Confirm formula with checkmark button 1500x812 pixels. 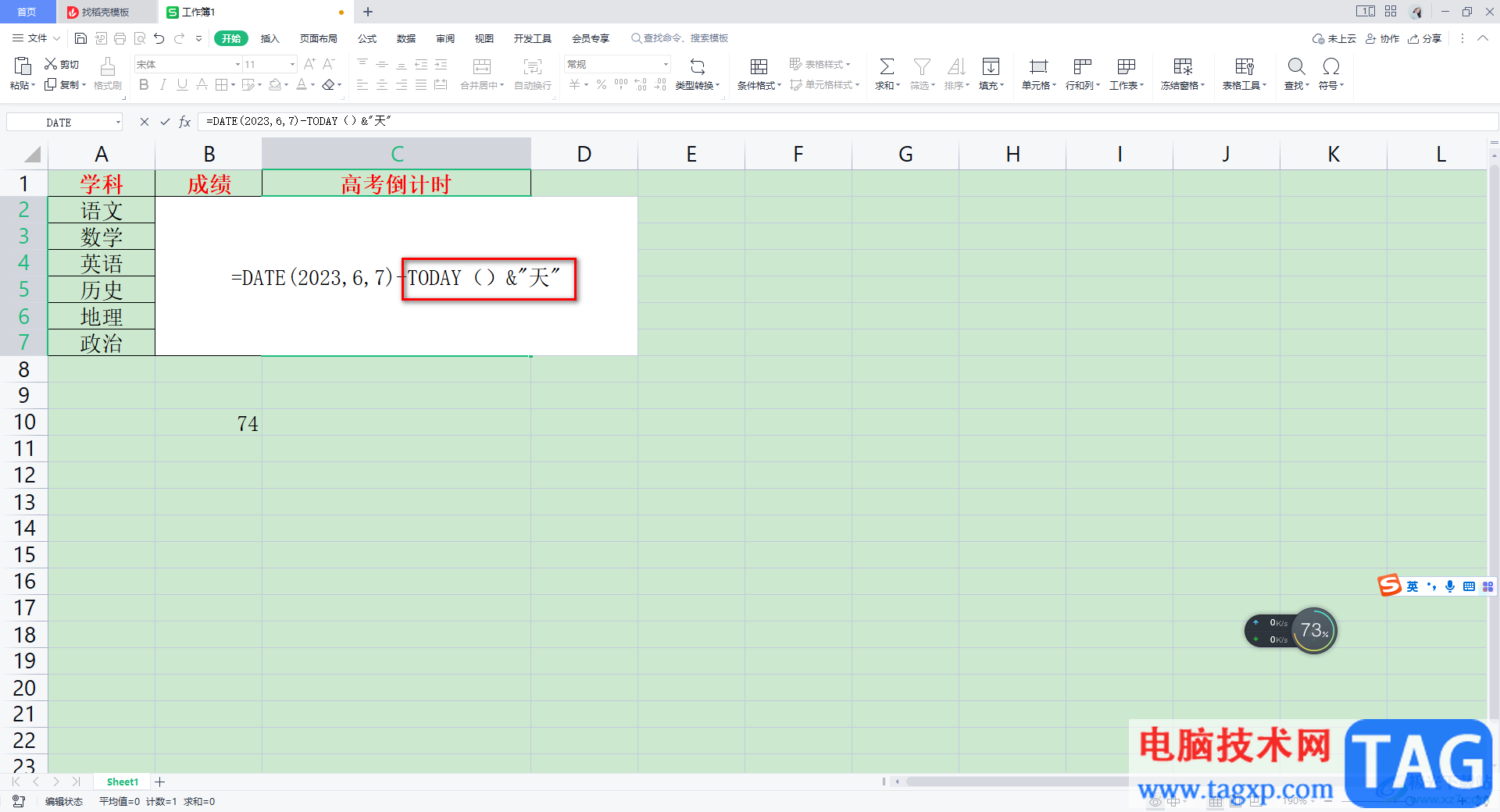[x=165, y=122]
